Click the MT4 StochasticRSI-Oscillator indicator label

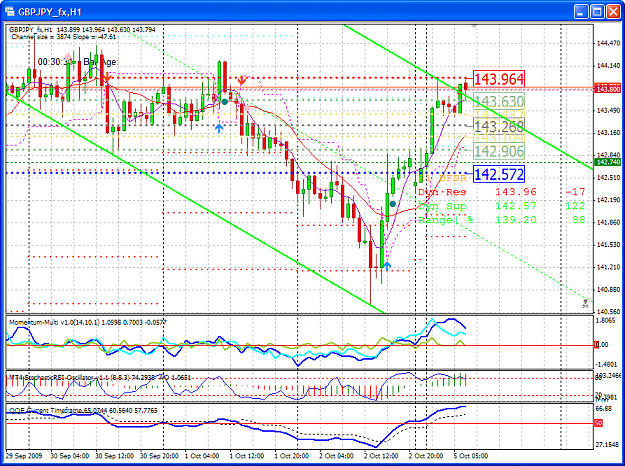pos(100,377)
